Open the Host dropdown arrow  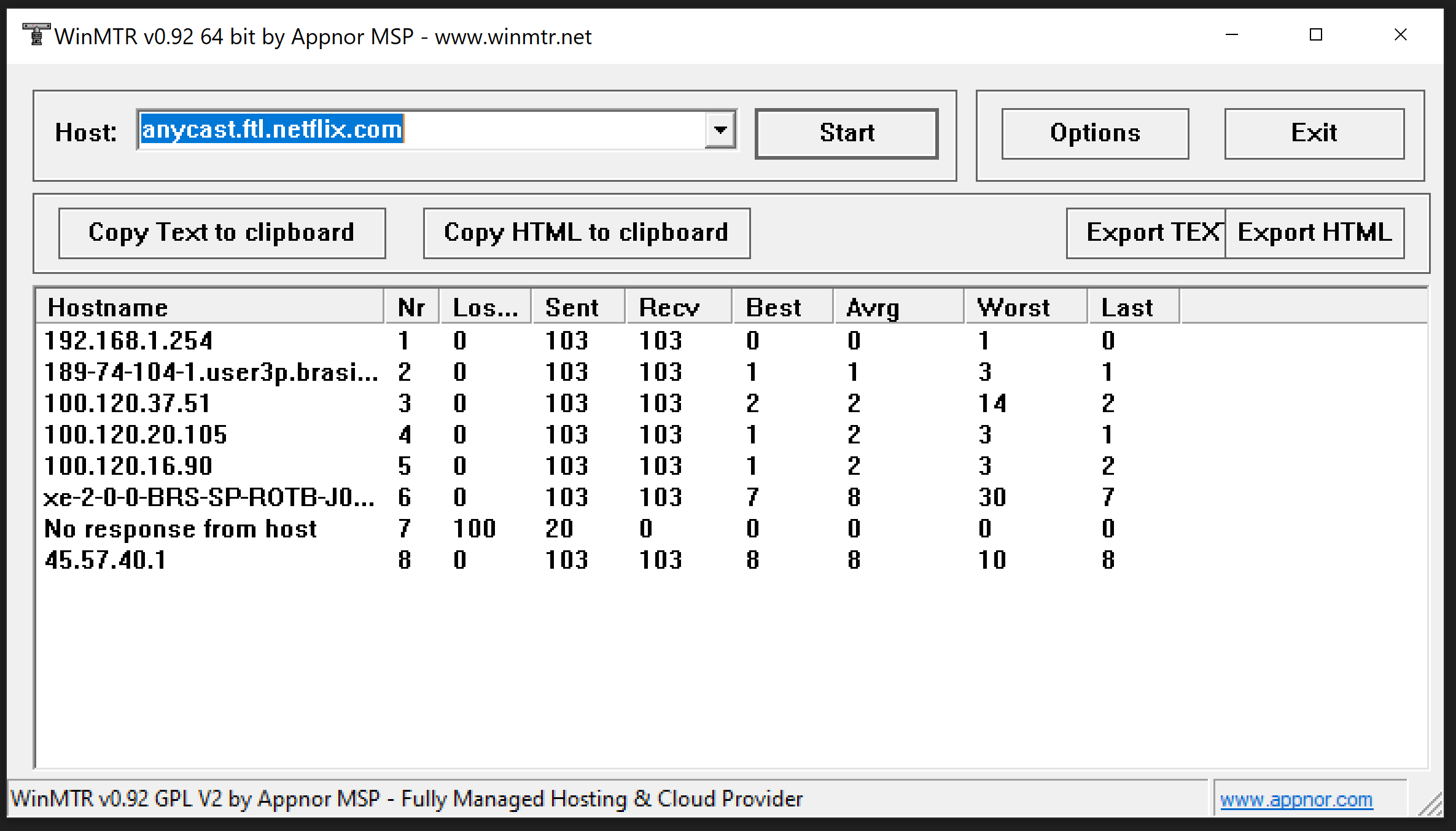(720, 130)
